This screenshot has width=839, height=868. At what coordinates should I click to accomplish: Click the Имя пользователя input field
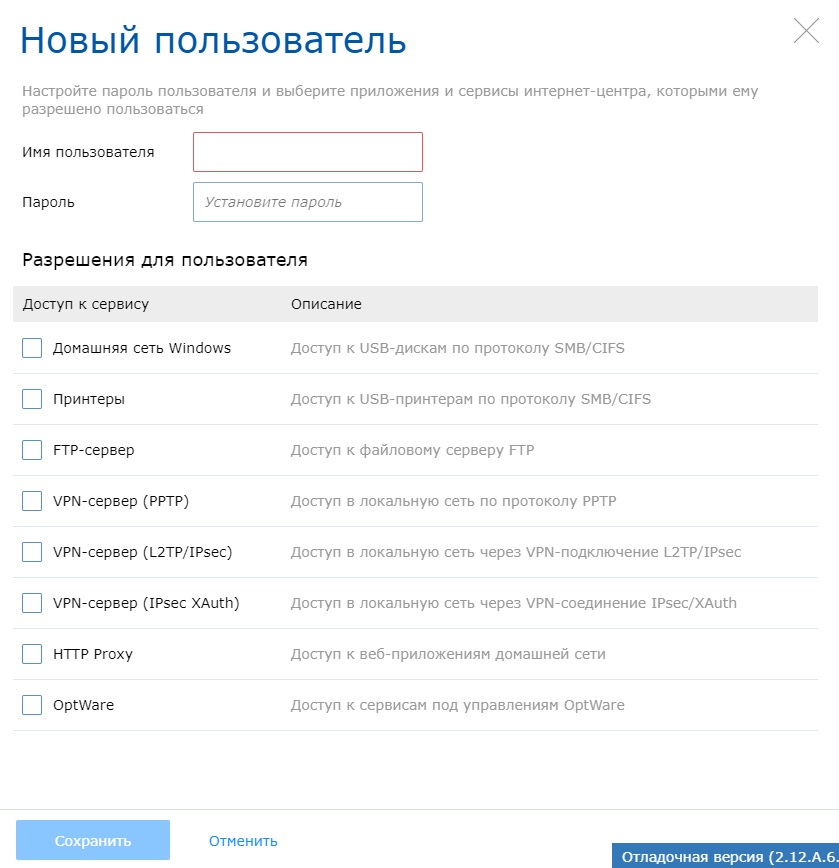[x=308, y=152]
